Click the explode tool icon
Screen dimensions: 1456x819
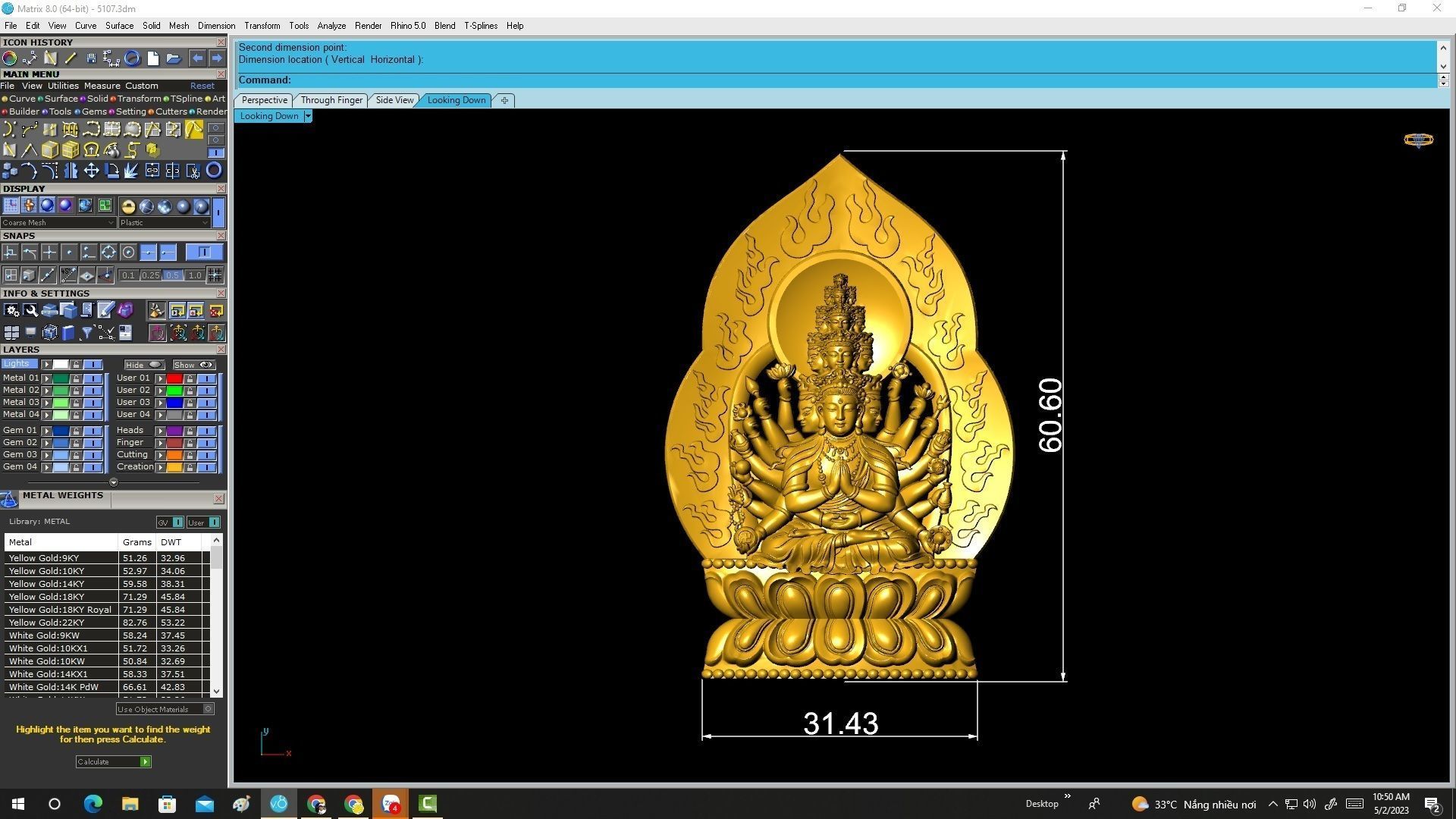click(132, 171)
